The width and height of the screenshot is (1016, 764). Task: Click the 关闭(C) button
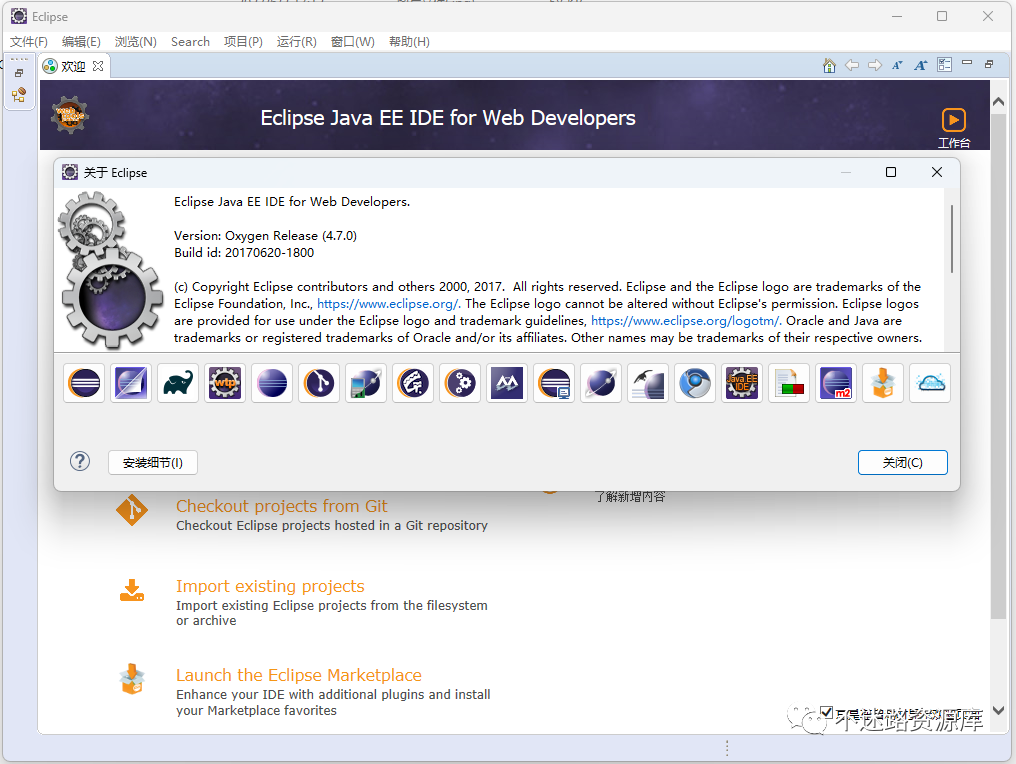(903, 463)
